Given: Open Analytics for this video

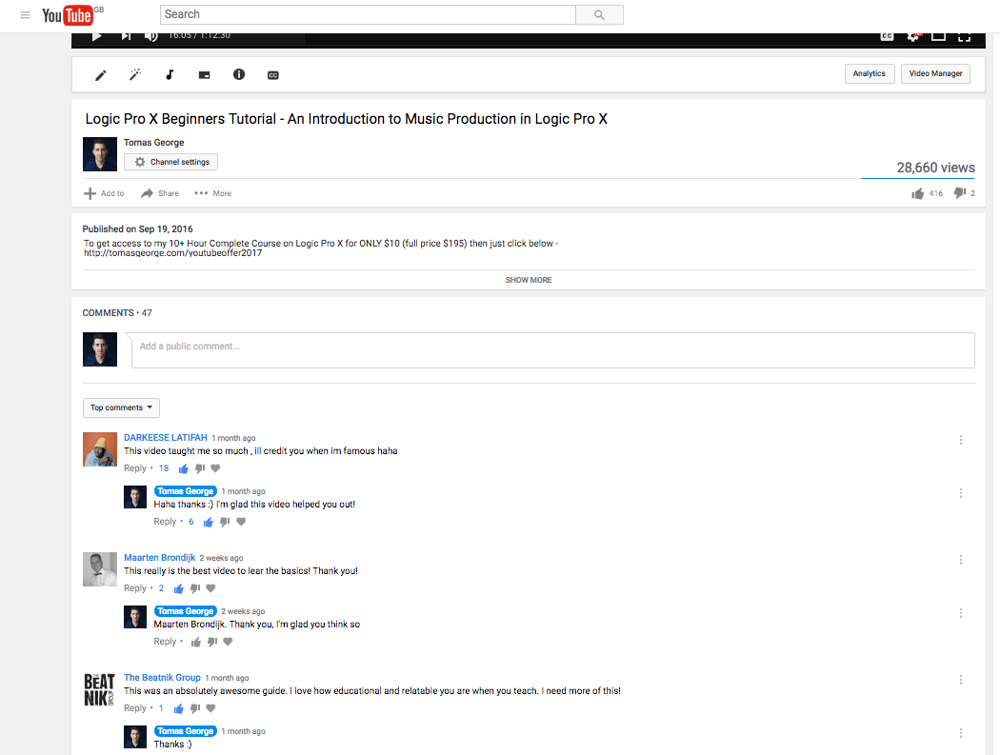Looking at the screenshot, I should coord(869,73).
